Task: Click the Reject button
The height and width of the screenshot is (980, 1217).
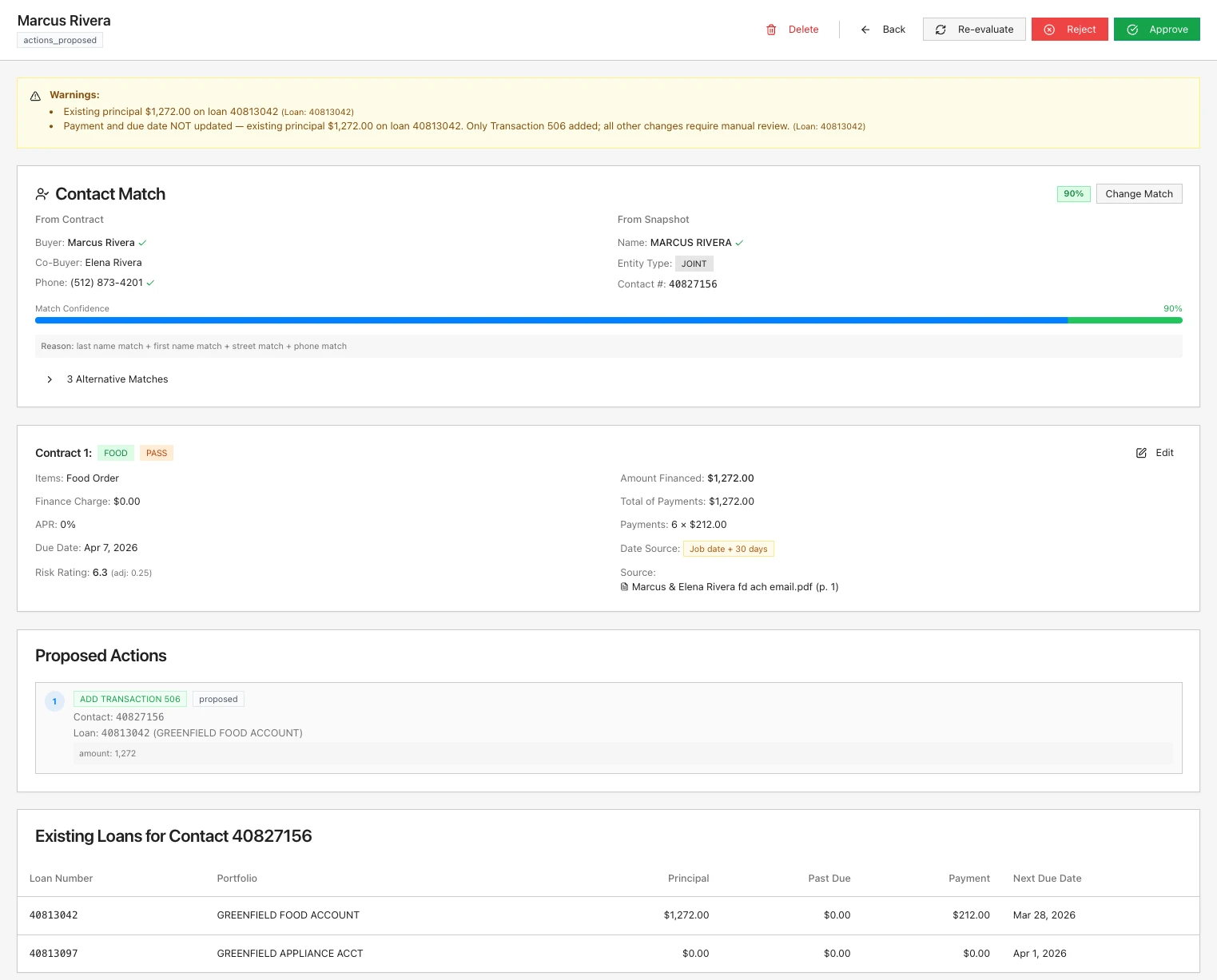Action: coord(1069,30)
